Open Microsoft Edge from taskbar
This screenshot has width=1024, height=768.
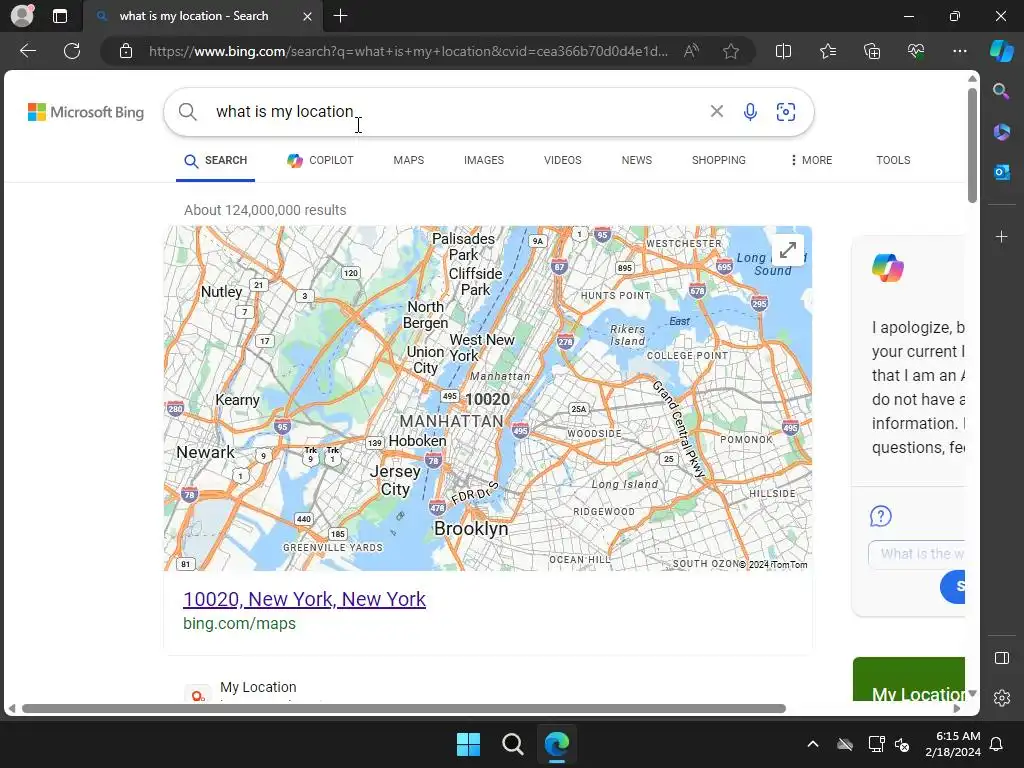[x=557, y=744]
